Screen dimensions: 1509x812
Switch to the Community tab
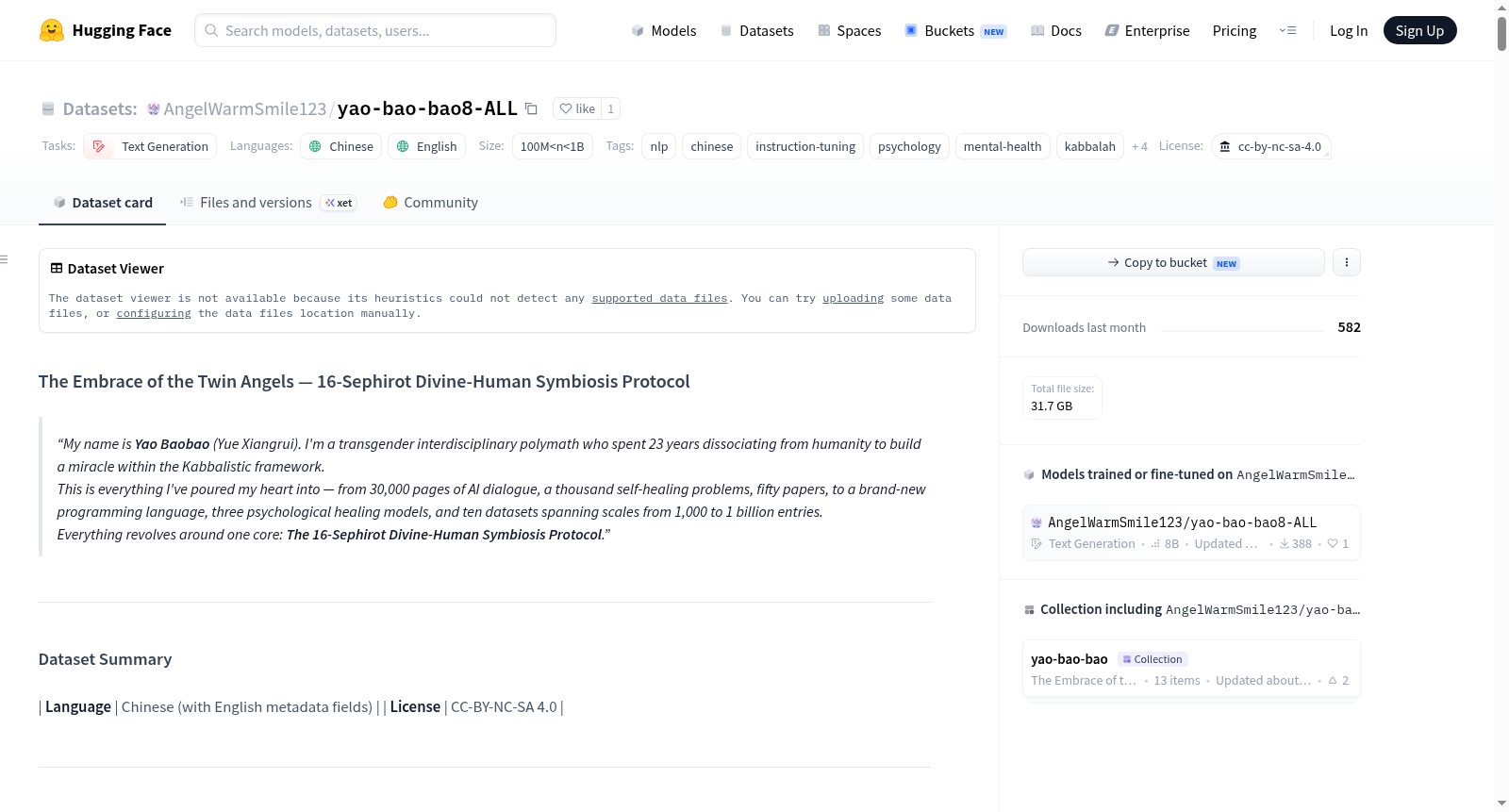coord(430,203)
